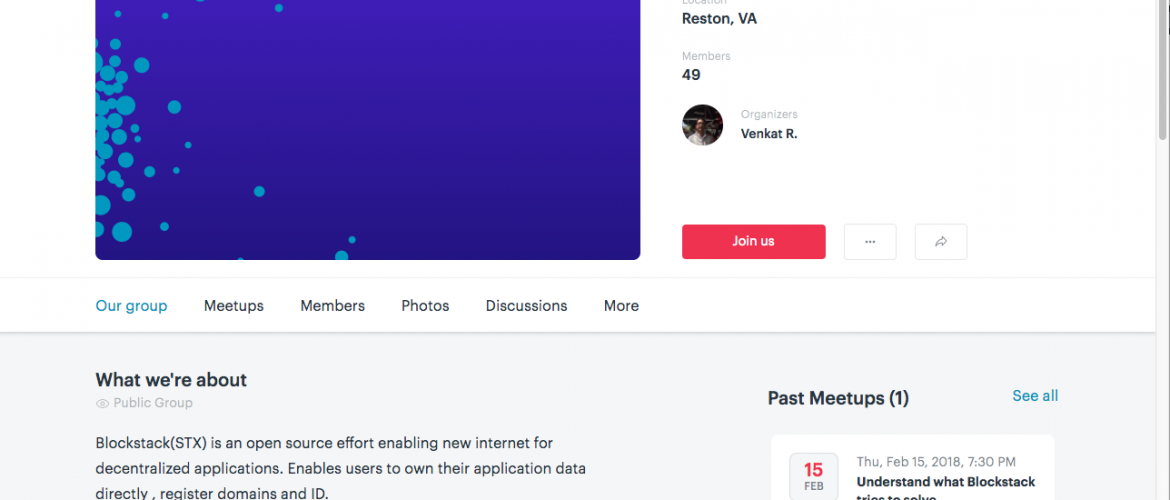Click the Thu, Feb 15, 2018 event time
1170x500 pixels.
pos(936,462)
